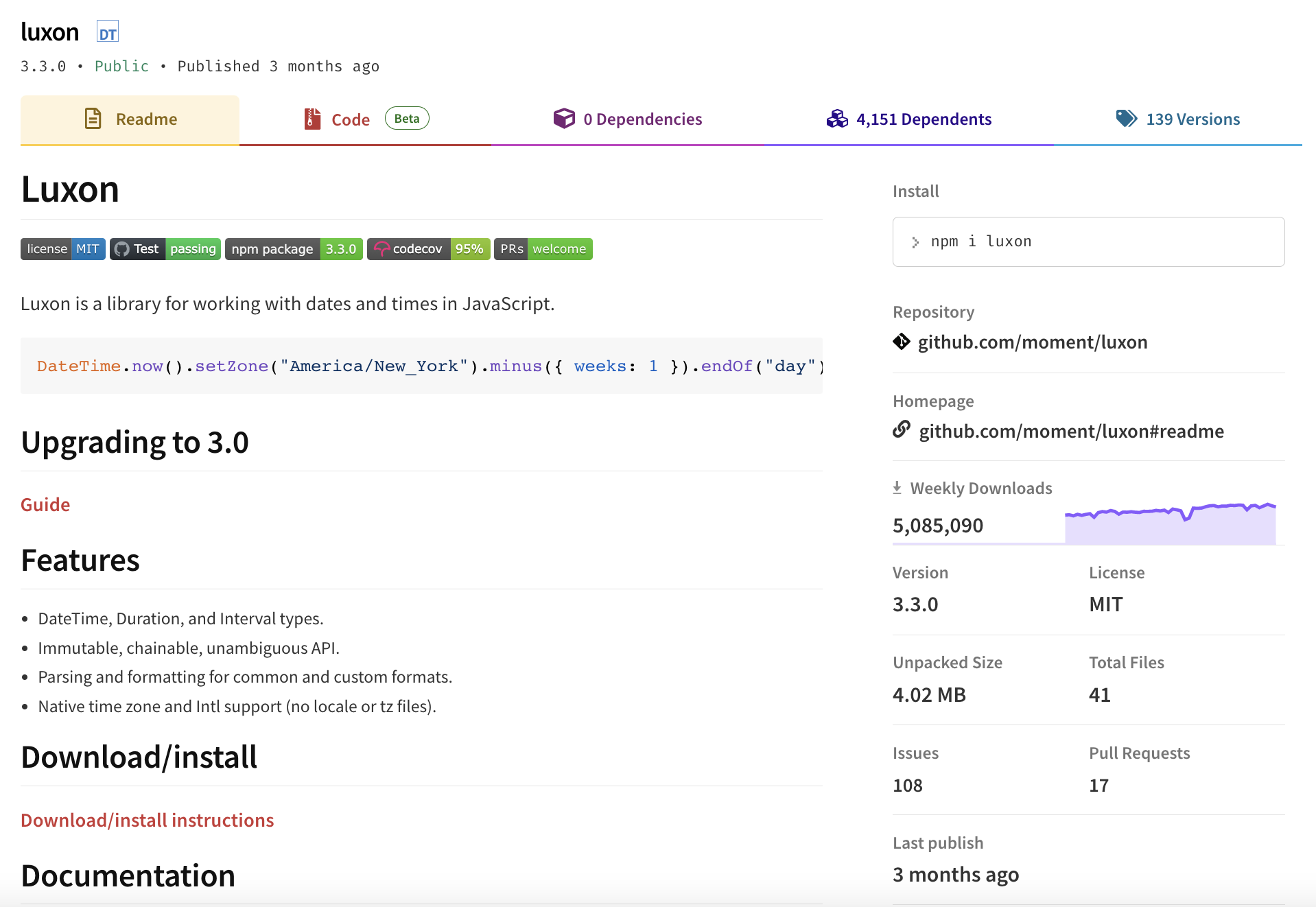Click the weekly downloads sparkline chart
The width and height of the screenshot is (1316, 907).
pos(1170,524)
